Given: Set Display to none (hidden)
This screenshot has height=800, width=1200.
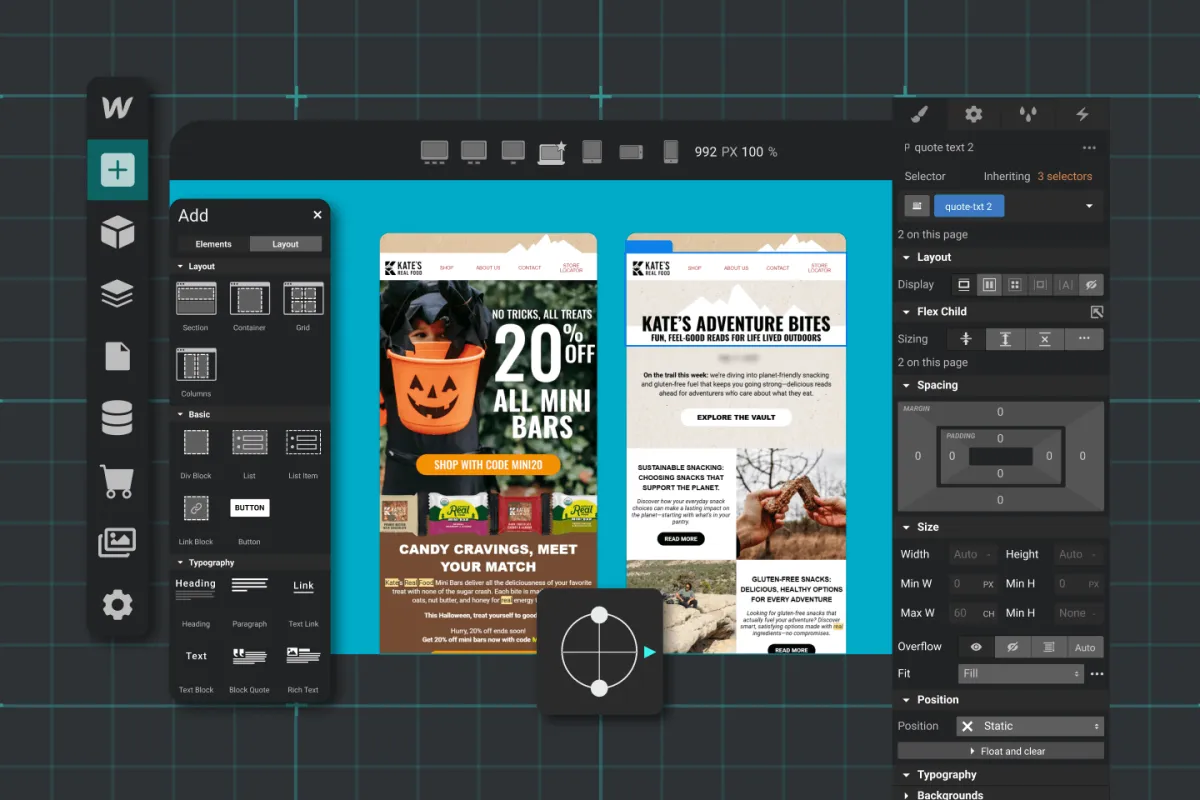Looking at the screenshot, I should pyautogui.click(x=1091, y=284).
